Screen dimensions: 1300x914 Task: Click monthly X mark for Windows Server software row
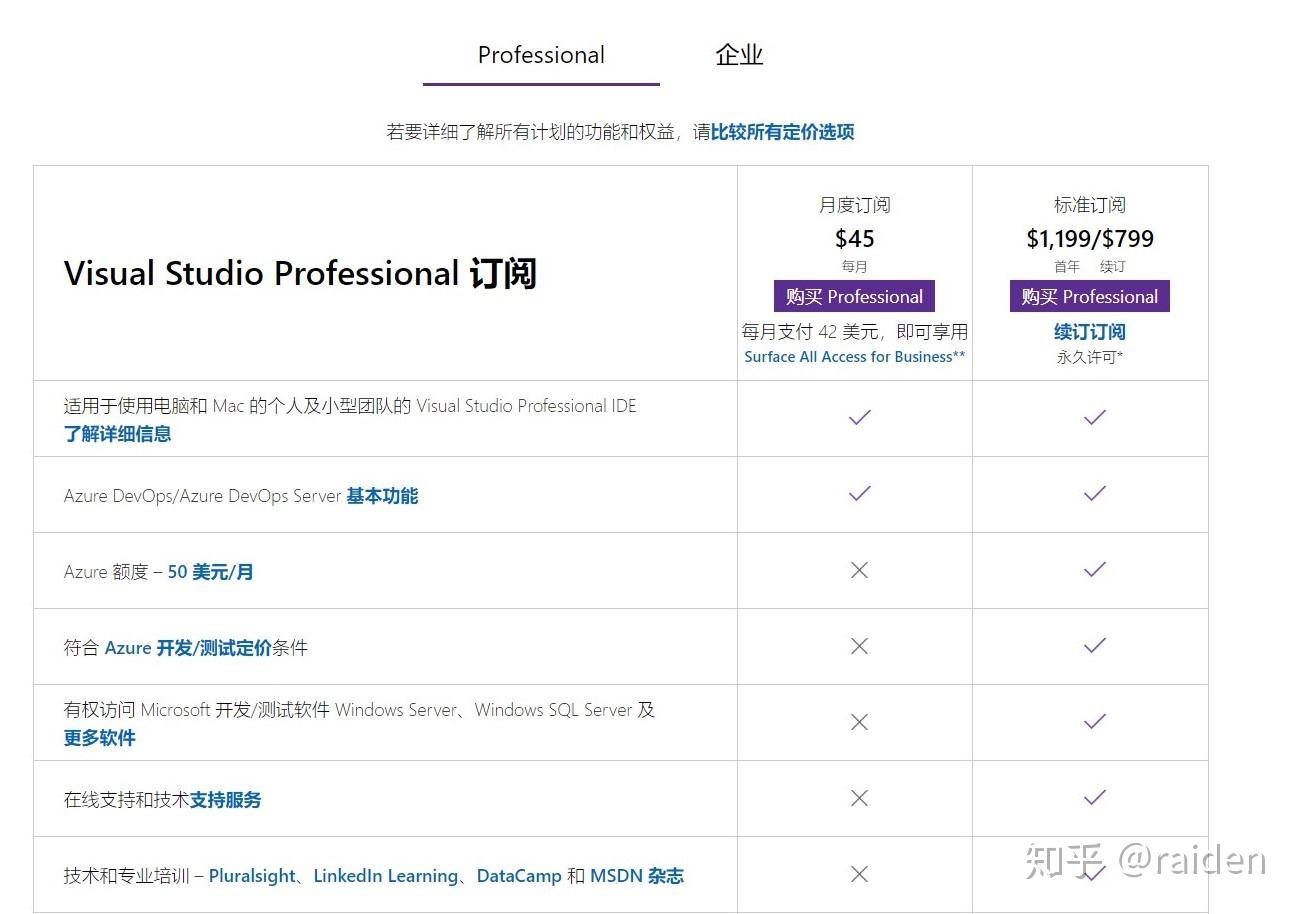(859, 722)
